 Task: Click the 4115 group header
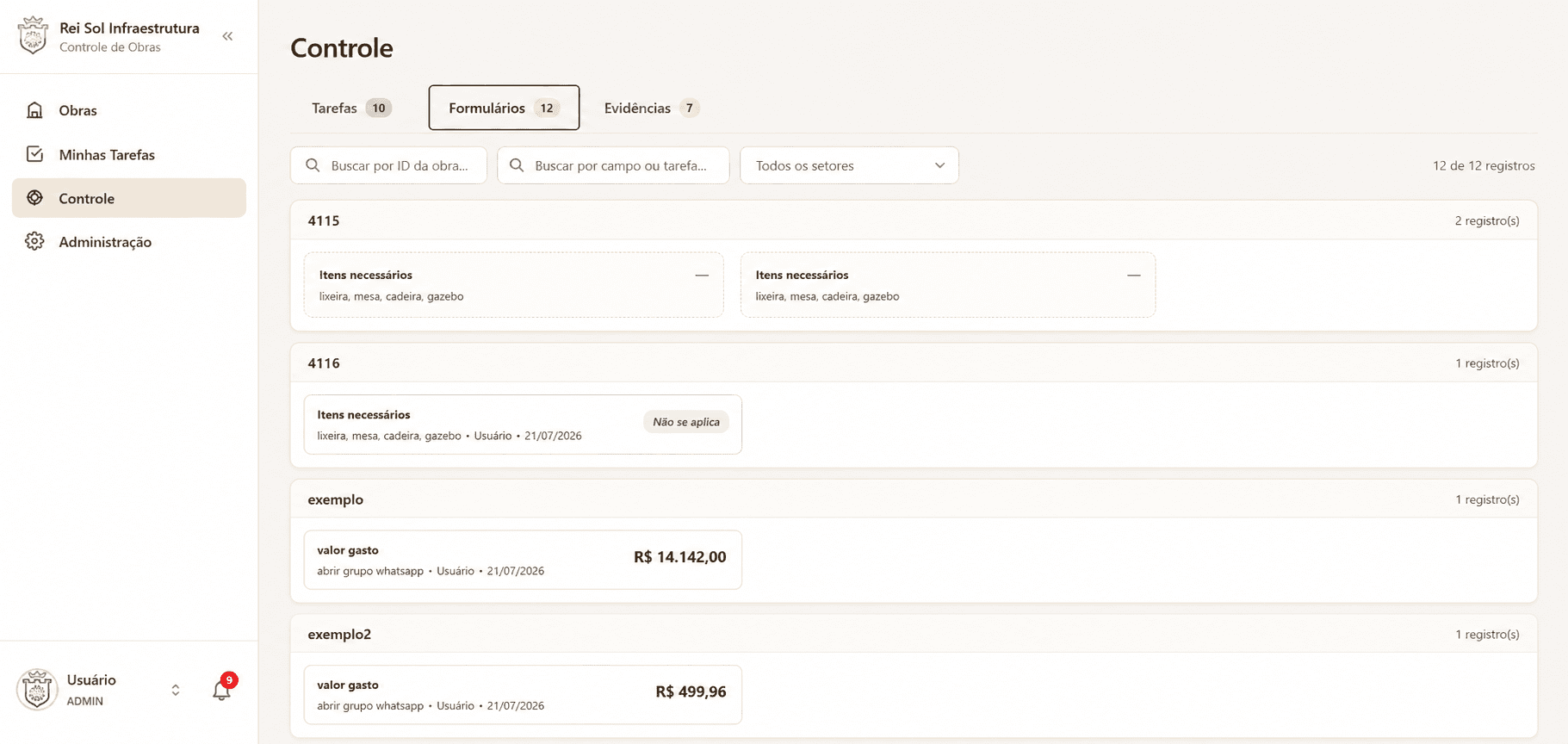(914, 220)
